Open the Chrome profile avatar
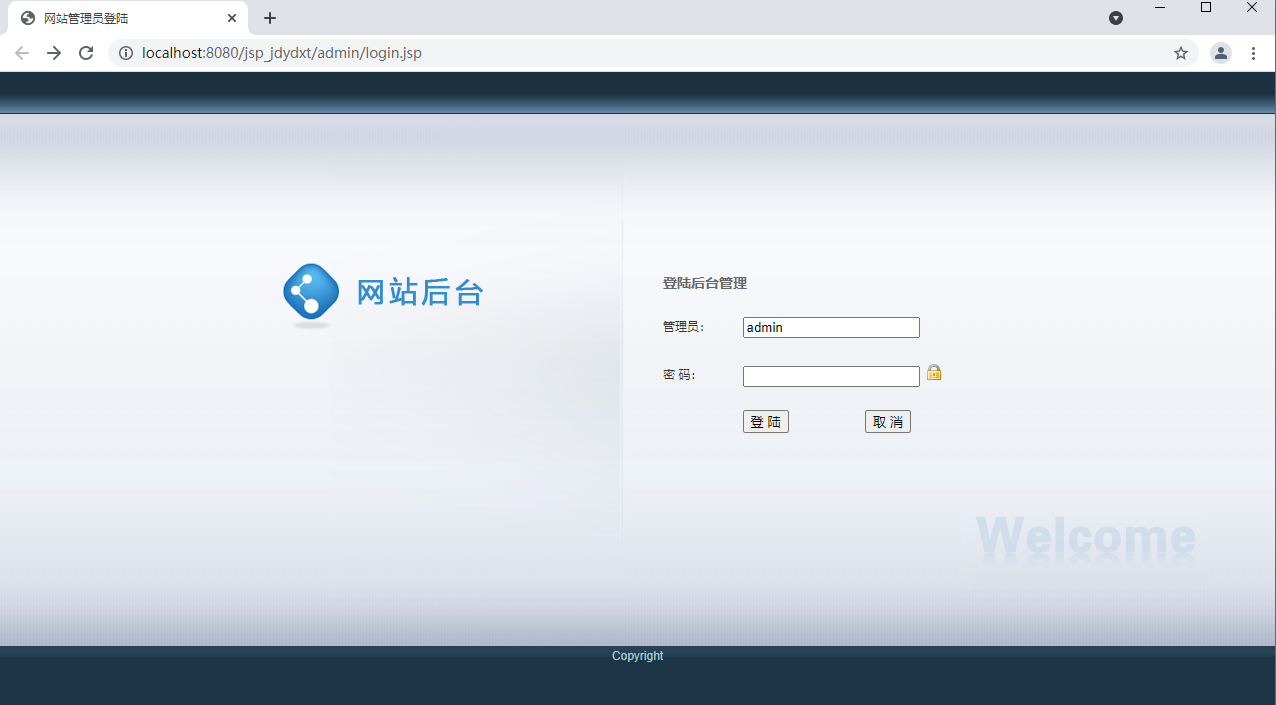 [x=1221, y=53]
